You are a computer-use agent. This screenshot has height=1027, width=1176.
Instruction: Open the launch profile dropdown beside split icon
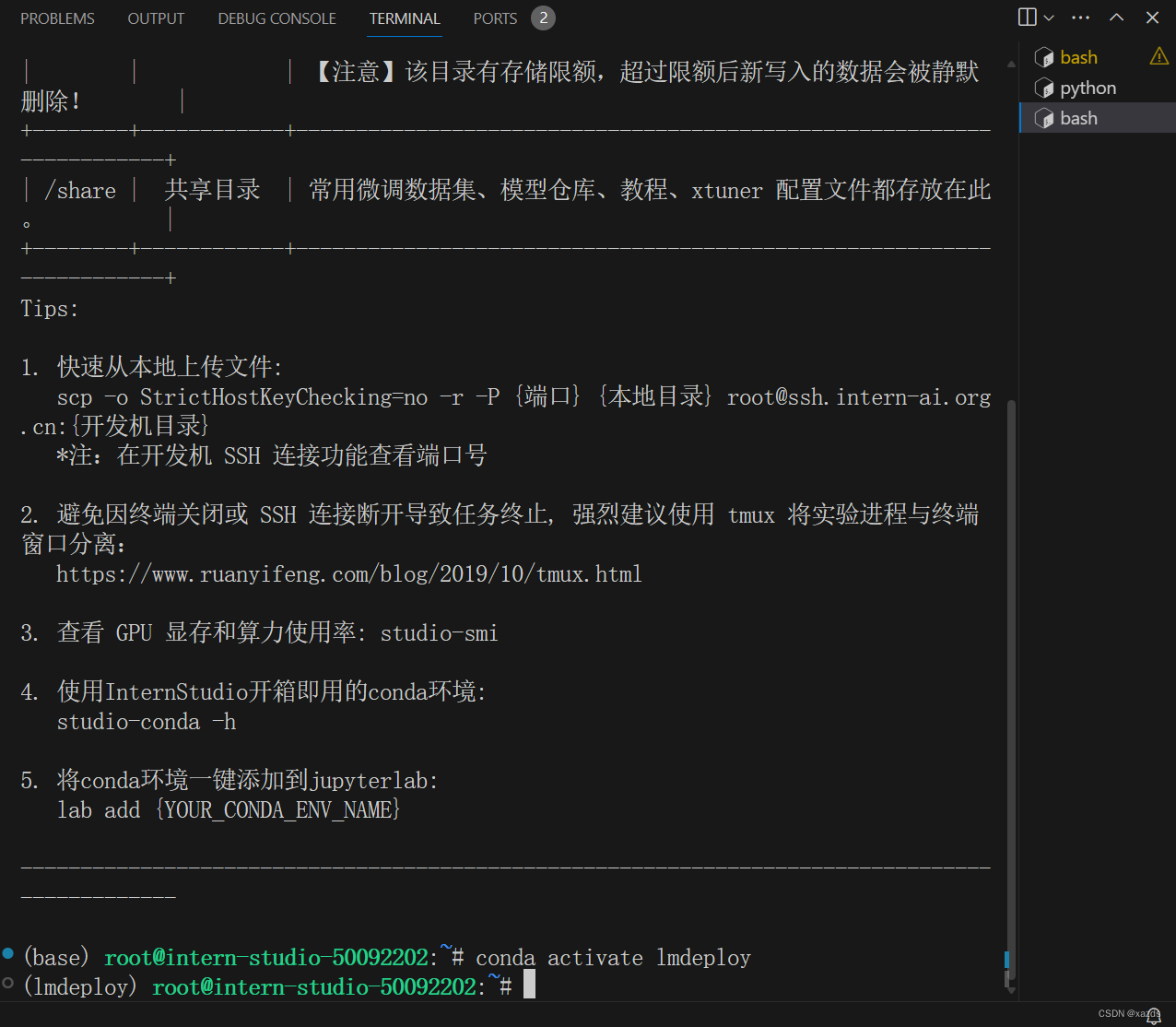click(1049, 17)
